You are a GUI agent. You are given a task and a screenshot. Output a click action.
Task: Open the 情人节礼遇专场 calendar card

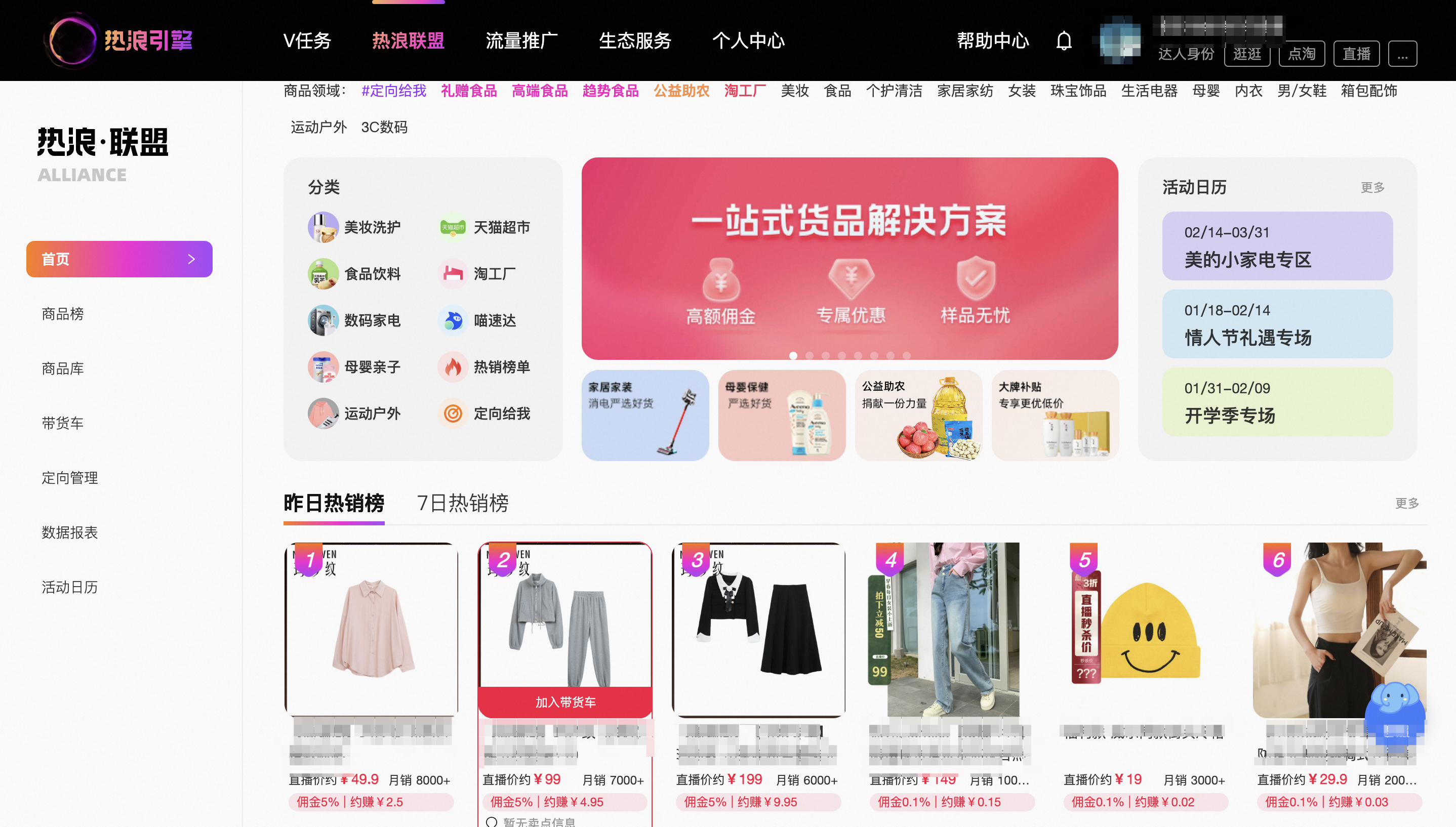coord(1277,324)
